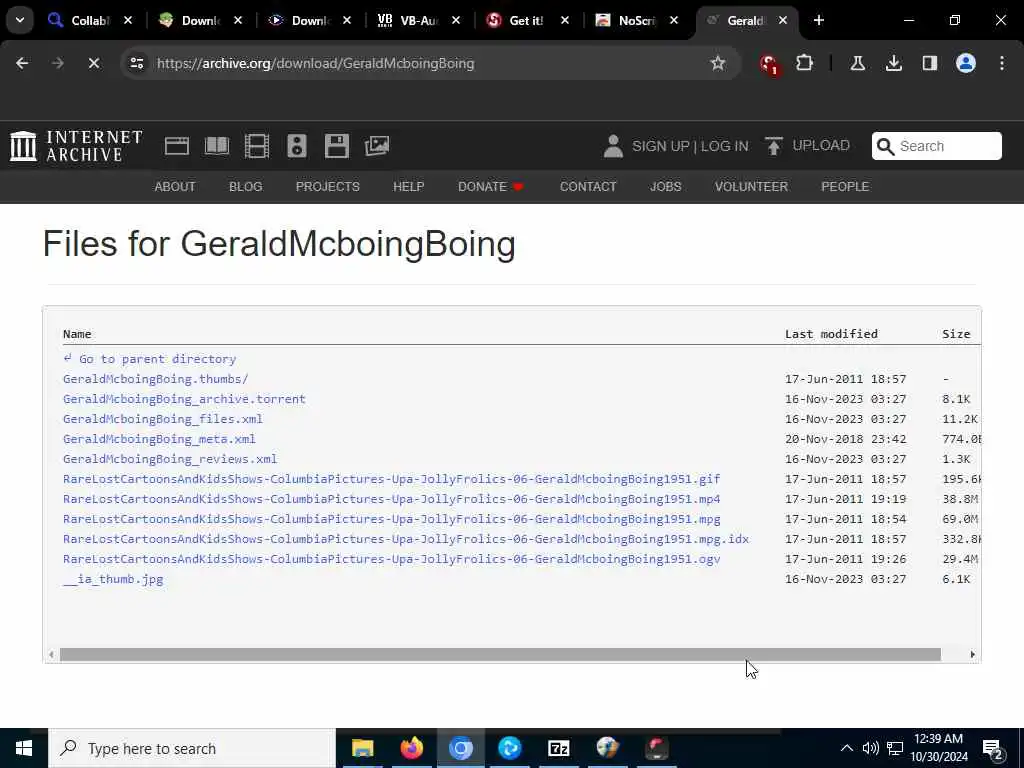View site information icon in address bar

coord(136,63)
